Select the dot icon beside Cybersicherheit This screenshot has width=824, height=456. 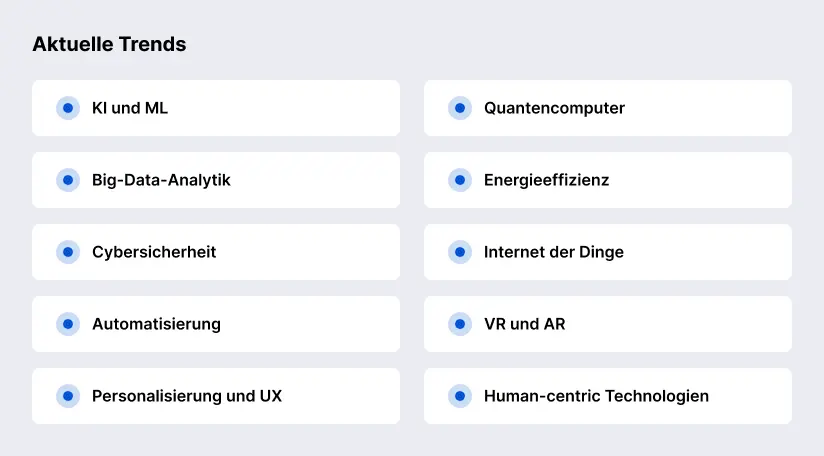tap(68, 252)
